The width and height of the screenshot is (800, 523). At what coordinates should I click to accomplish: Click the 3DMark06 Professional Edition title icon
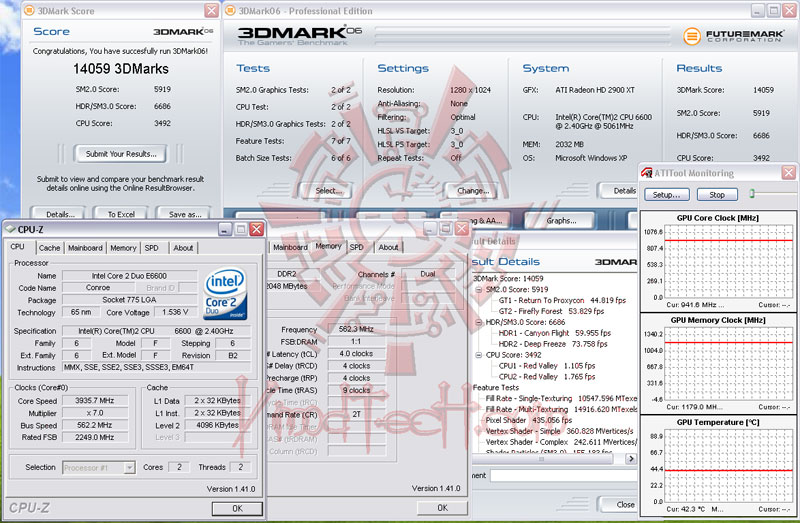click(230, 10)
